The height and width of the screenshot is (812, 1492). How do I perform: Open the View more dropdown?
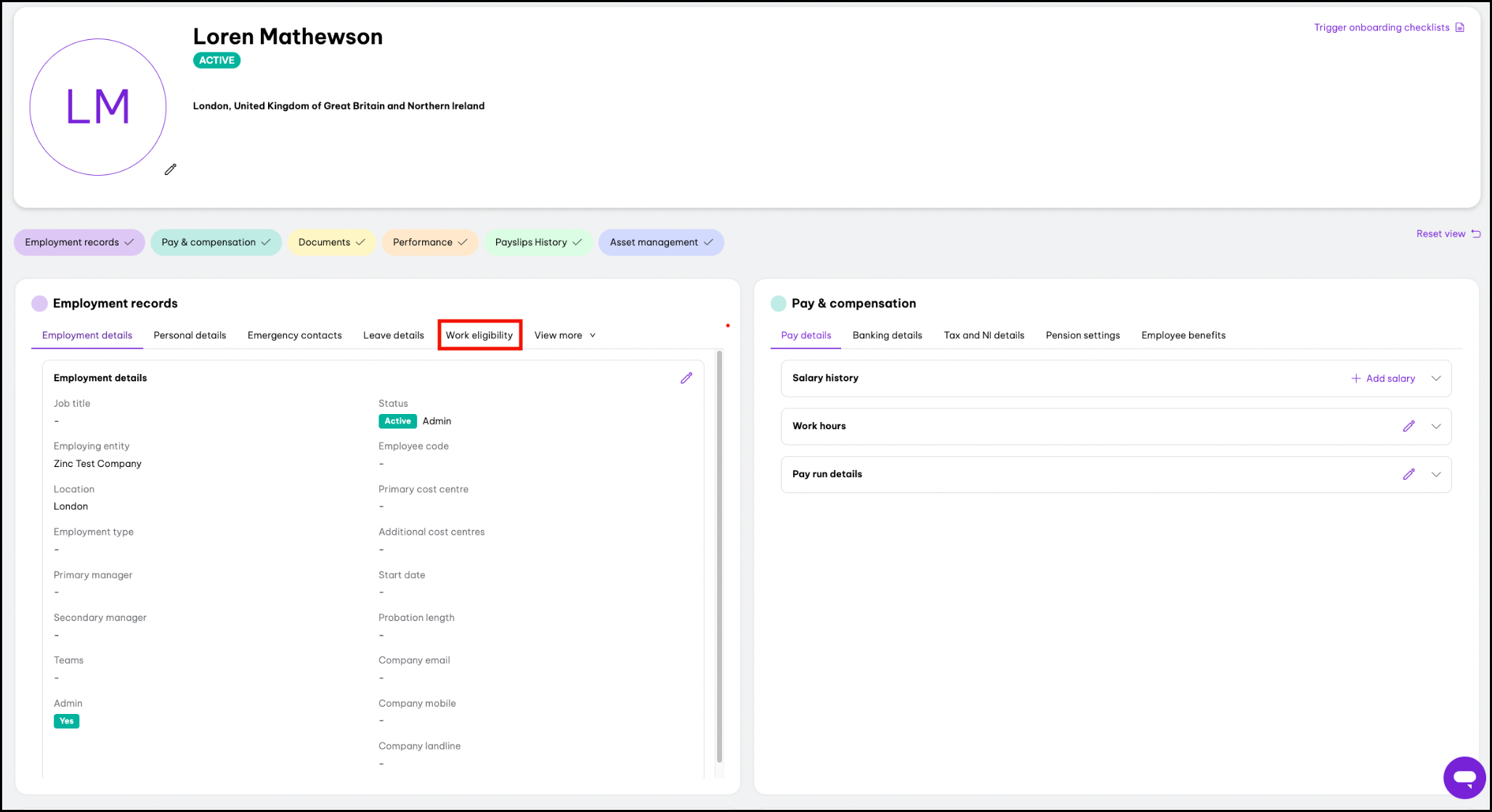point(564,336)
